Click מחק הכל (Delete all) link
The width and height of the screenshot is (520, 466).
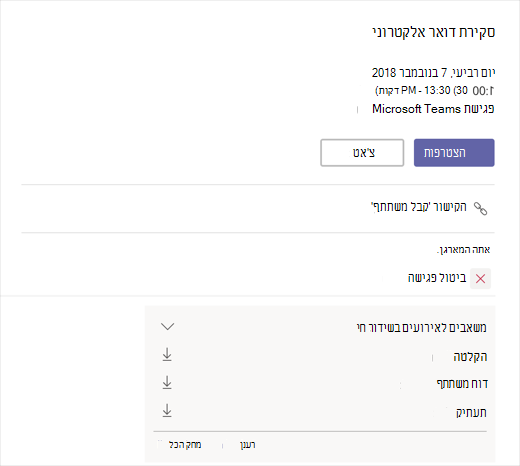coord(185,445)
